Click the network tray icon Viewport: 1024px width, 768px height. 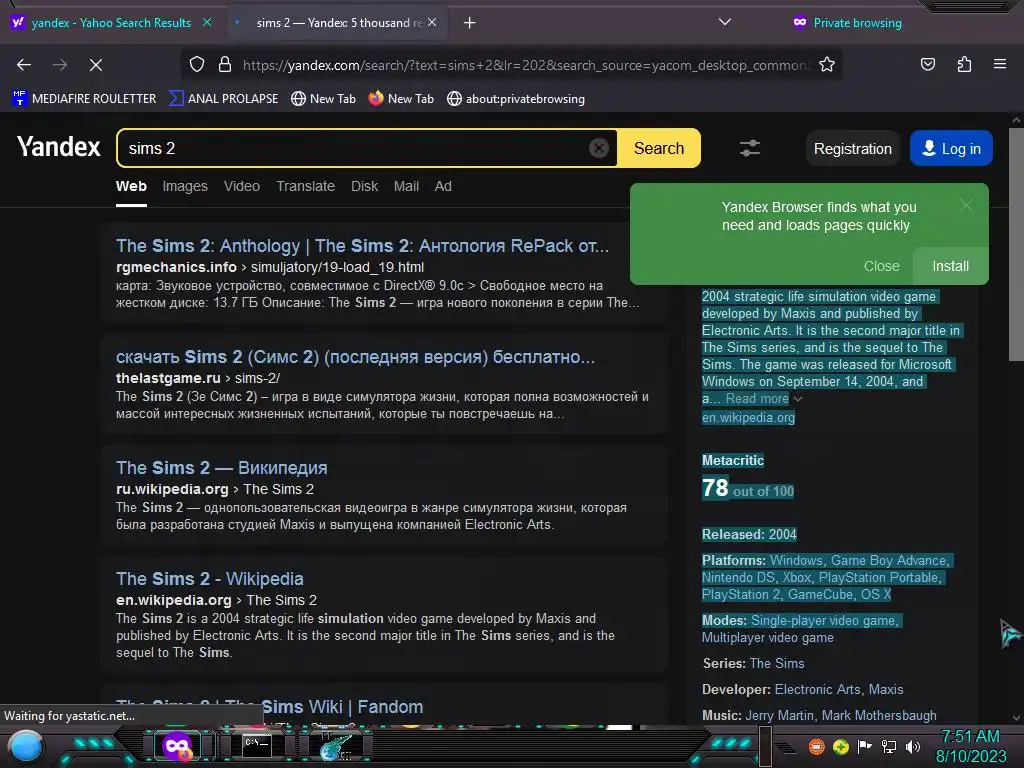click(889, 746)
